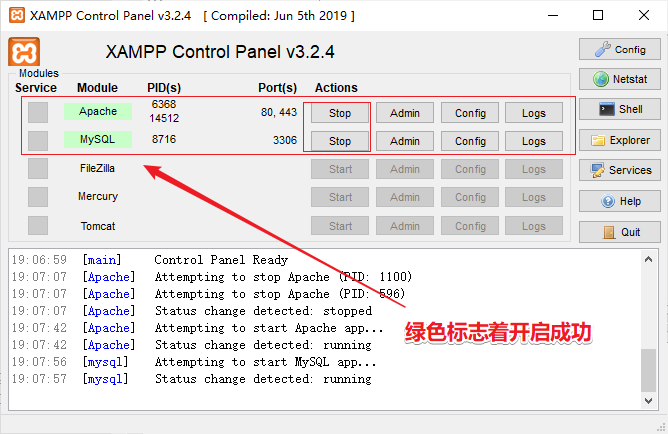Open Mercury Config menu
Image resolution: width=668 pixels, height=434 pixels.
pyautogui.click(x=470, y=197)
